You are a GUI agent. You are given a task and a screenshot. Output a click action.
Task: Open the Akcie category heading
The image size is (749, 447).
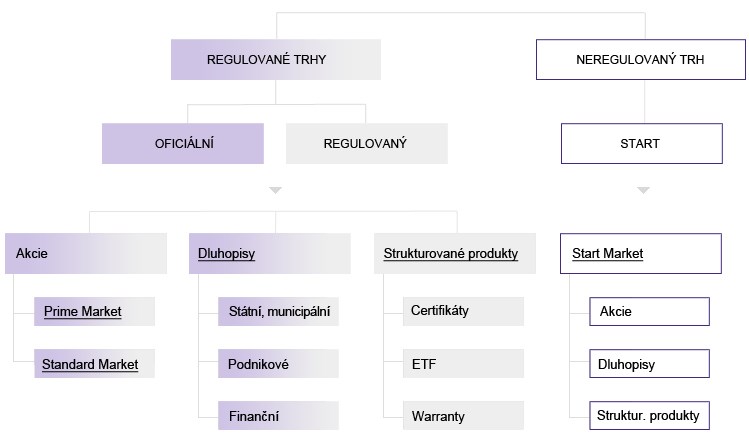click(32, 254)
